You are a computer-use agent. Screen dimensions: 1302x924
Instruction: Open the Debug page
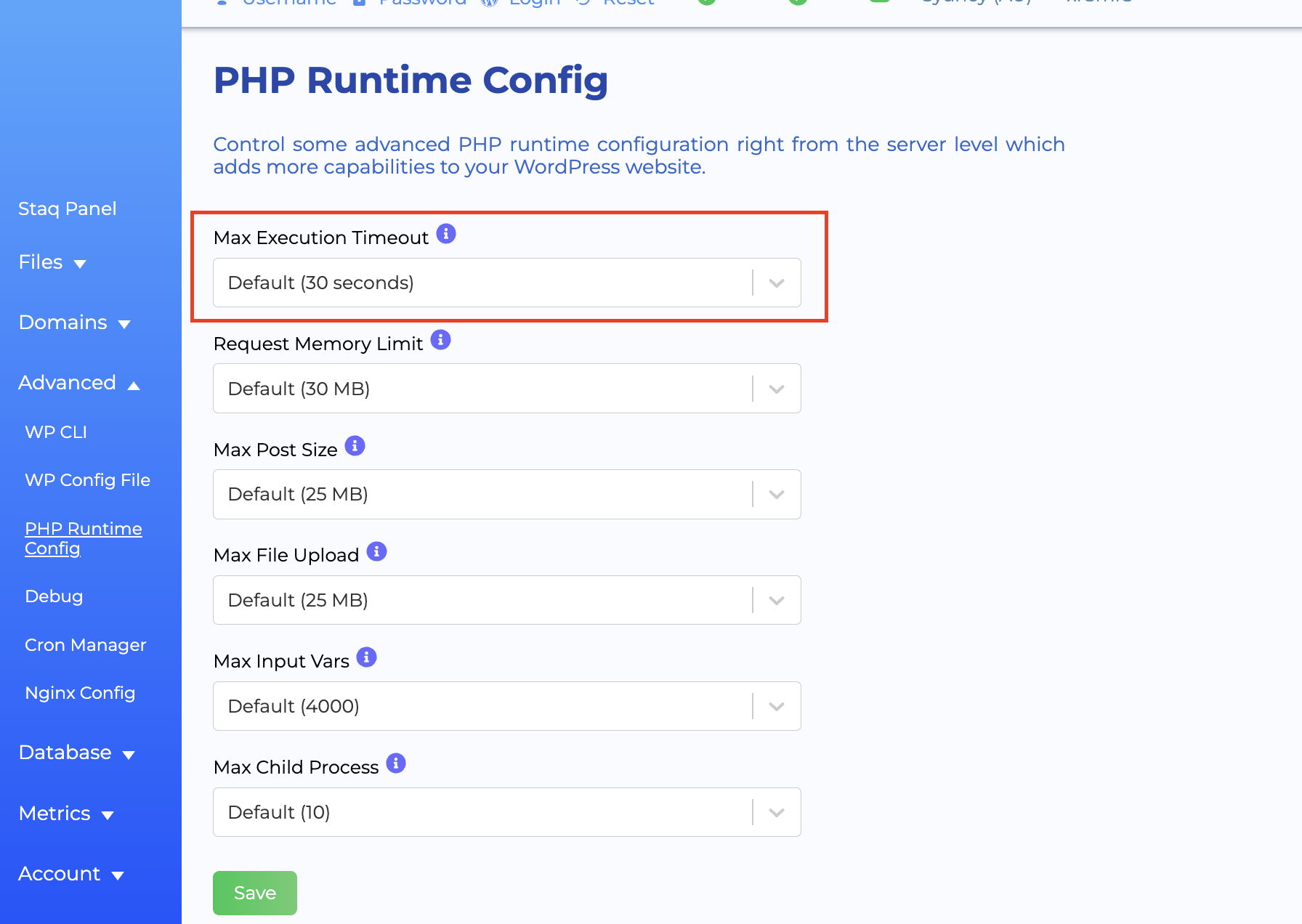54,596
